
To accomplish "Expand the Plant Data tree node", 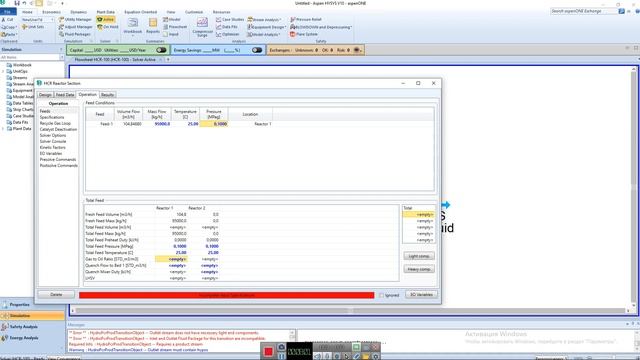I will pos(3,129).
